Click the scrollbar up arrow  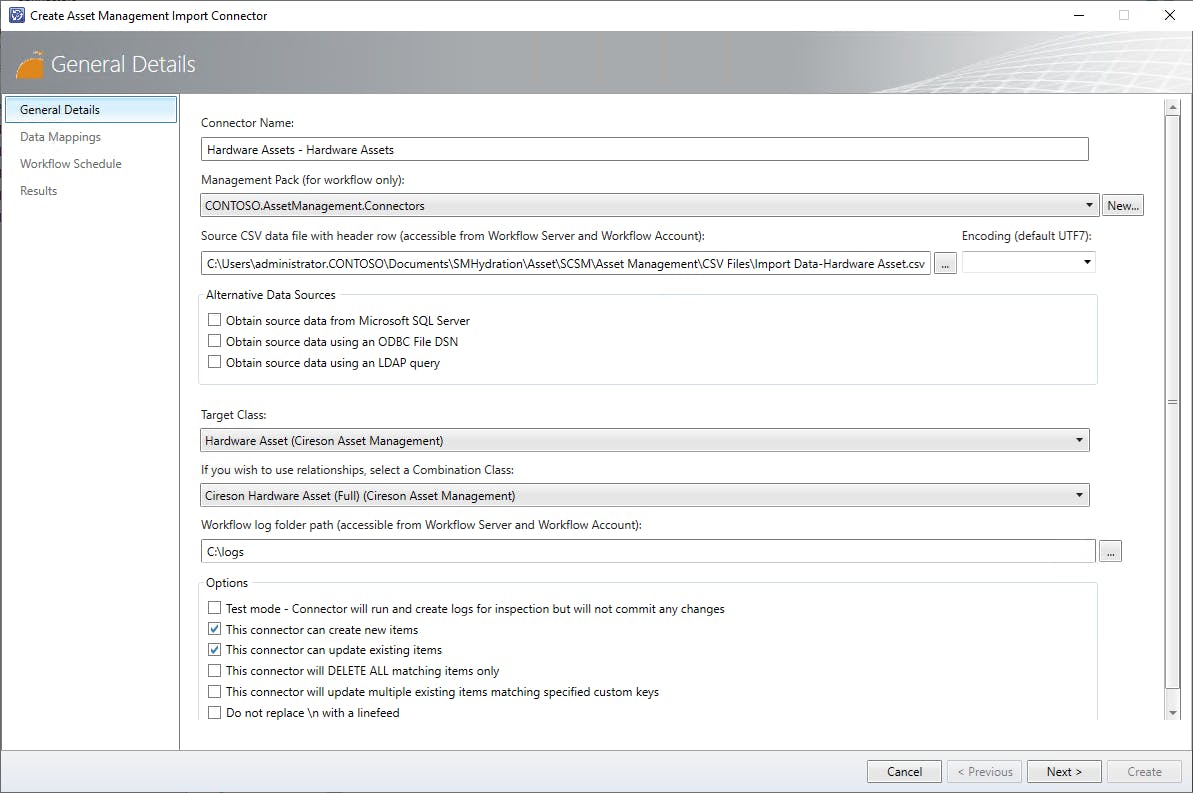(1173, 107)
